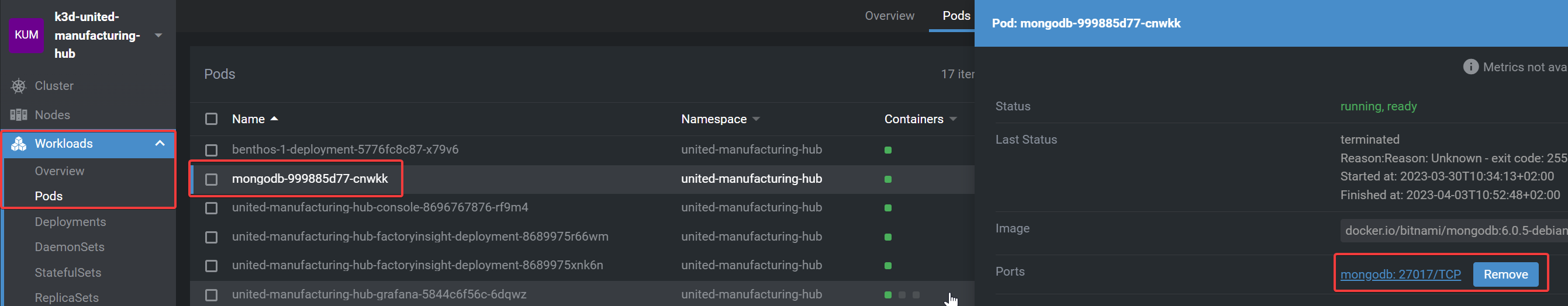Click the docker.io/bitnami/mongodb image field

point(1453,231)
